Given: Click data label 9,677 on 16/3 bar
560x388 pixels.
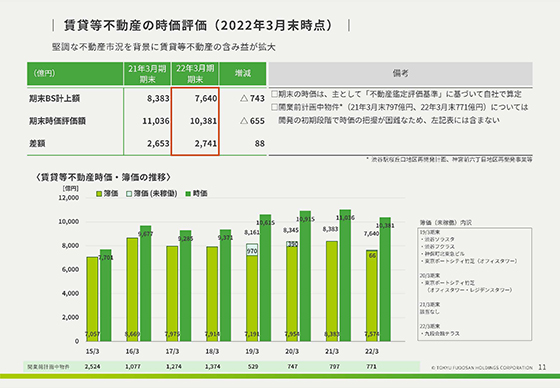Looking at the screenshot, I should click(145, 234).
